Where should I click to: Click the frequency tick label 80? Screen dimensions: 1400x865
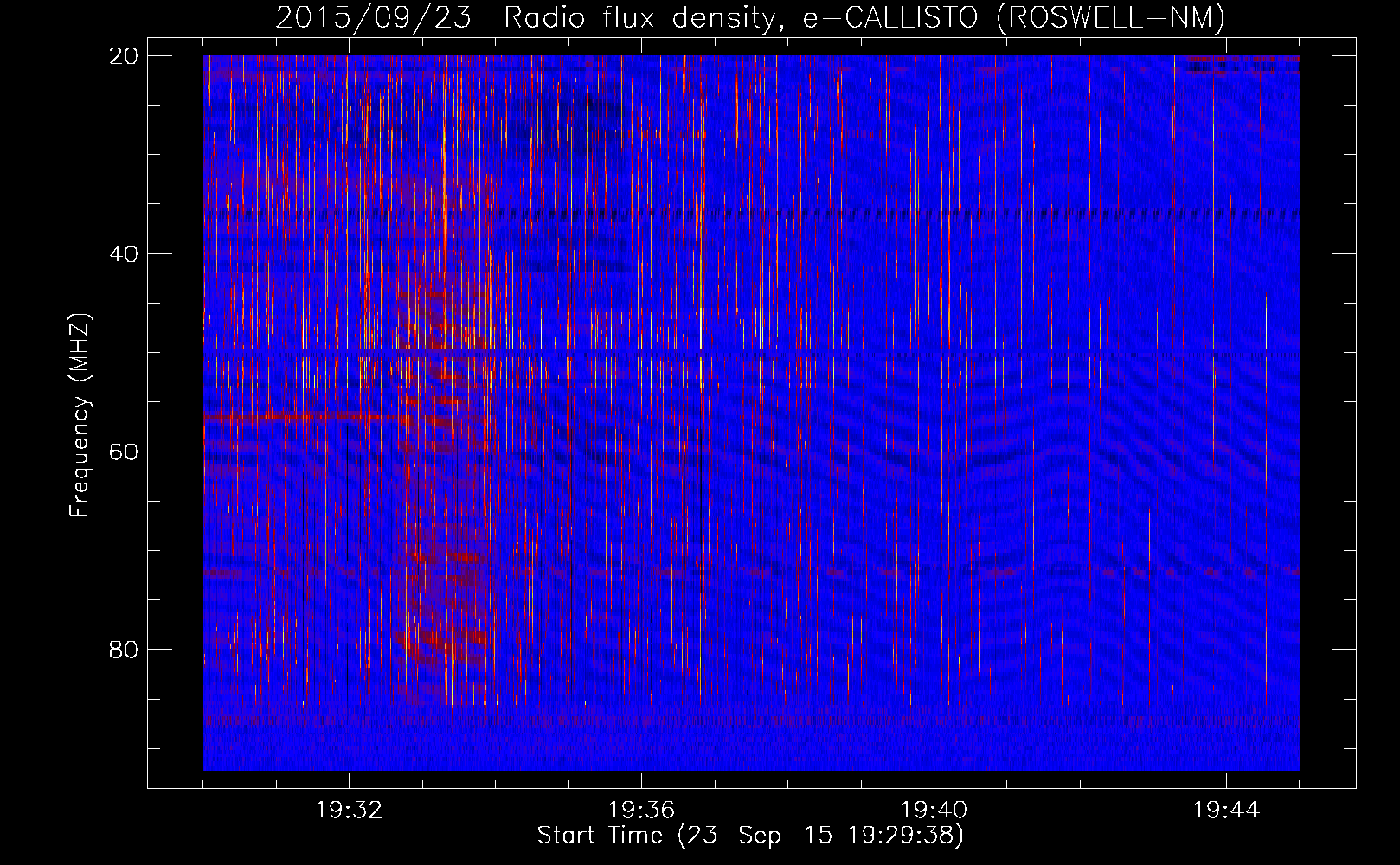pos(124,650)
